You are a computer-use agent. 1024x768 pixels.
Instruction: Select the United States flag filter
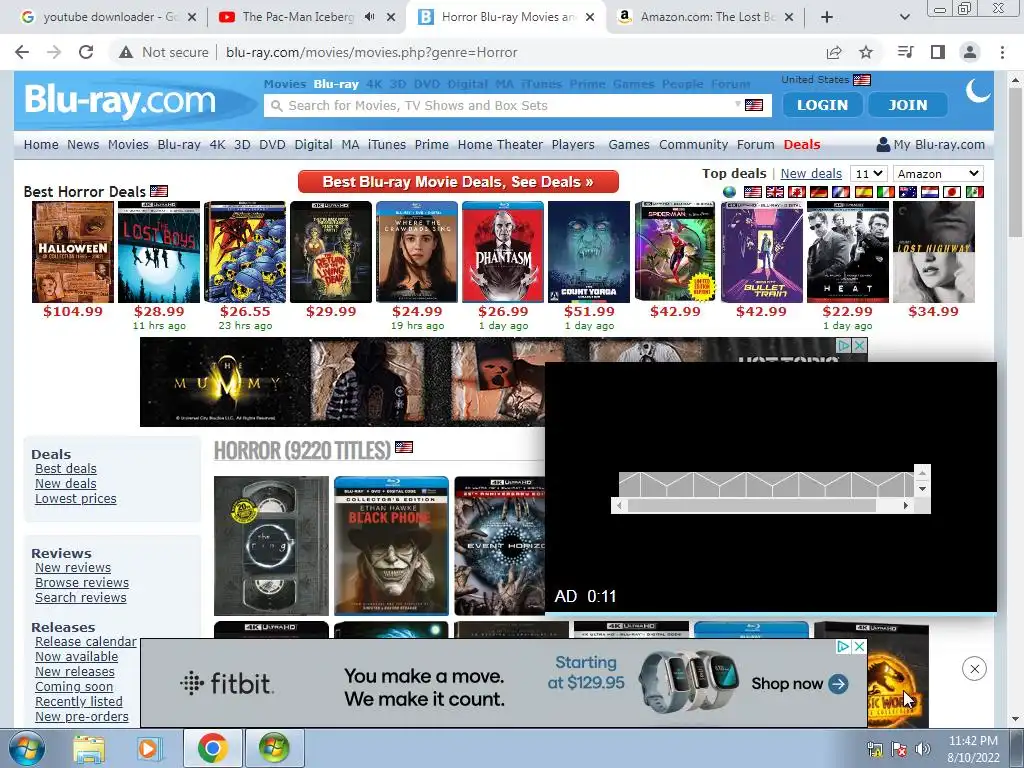point(753,192)
